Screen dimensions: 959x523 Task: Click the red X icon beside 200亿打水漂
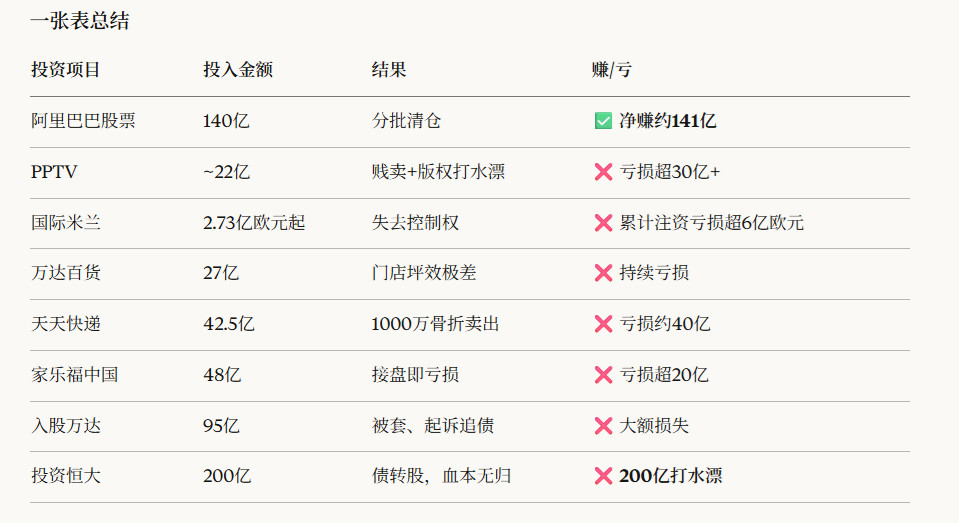pyautogui.click(x=603, y=476)
